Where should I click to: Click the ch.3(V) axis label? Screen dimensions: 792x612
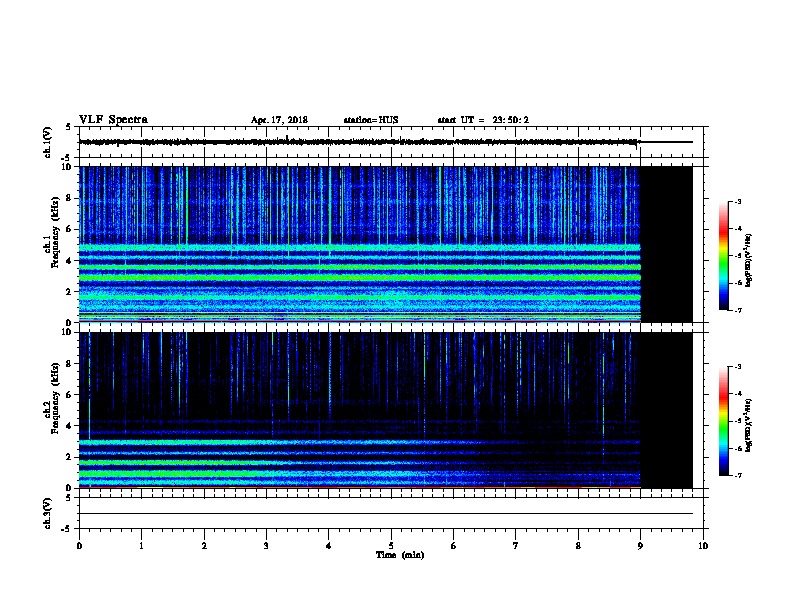[47, 514]
